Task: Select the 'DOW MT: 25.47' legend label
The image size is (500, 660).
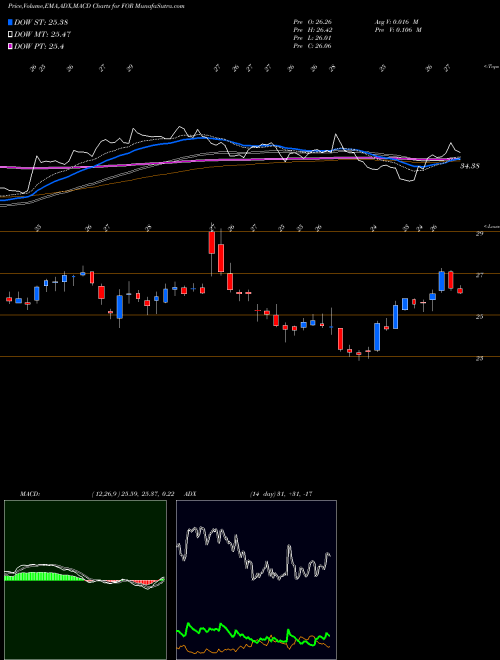Action: [x=41, y=35]
